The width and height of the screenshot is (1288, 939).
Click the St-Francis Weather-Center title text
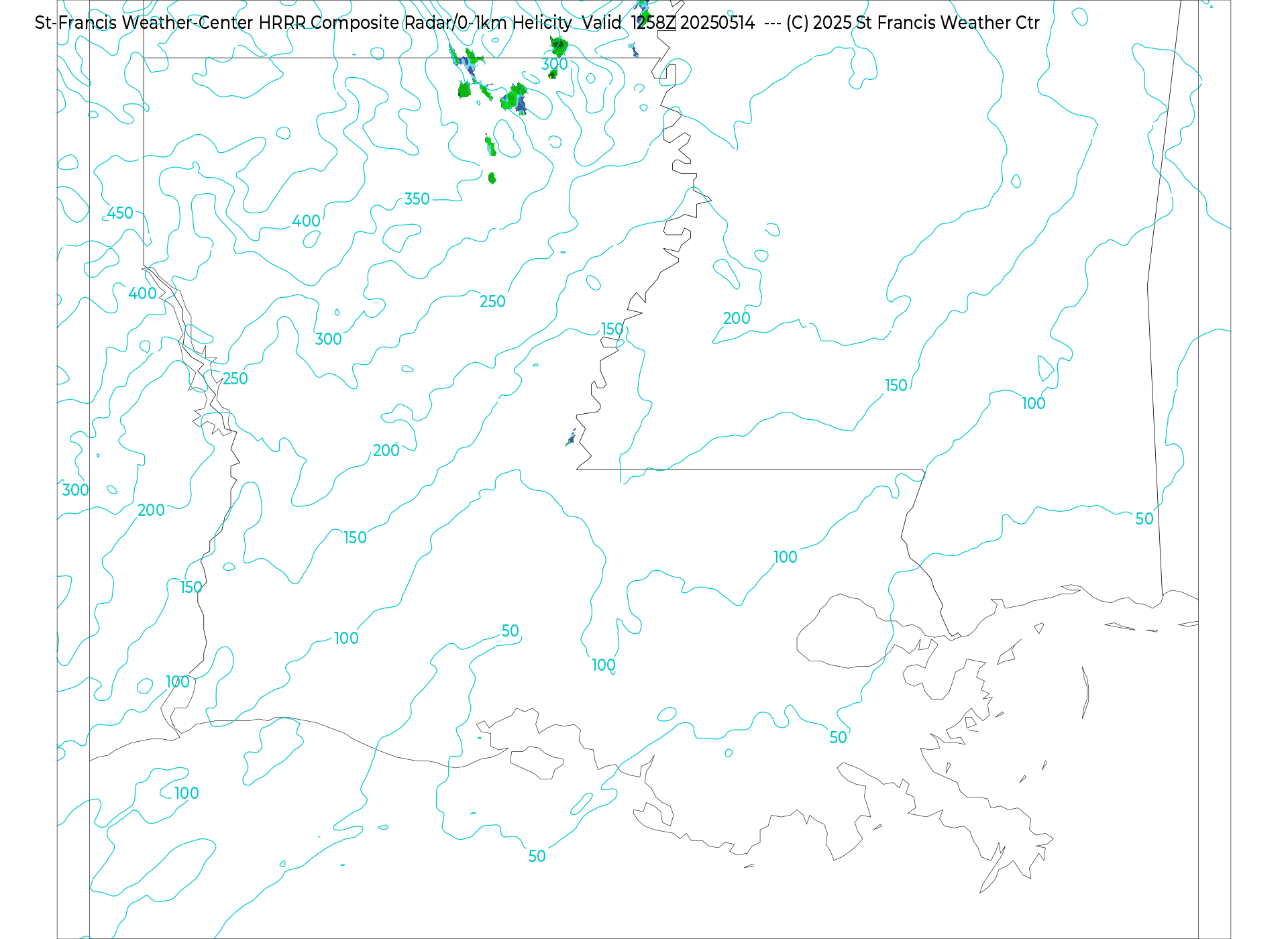coord(144,23)
